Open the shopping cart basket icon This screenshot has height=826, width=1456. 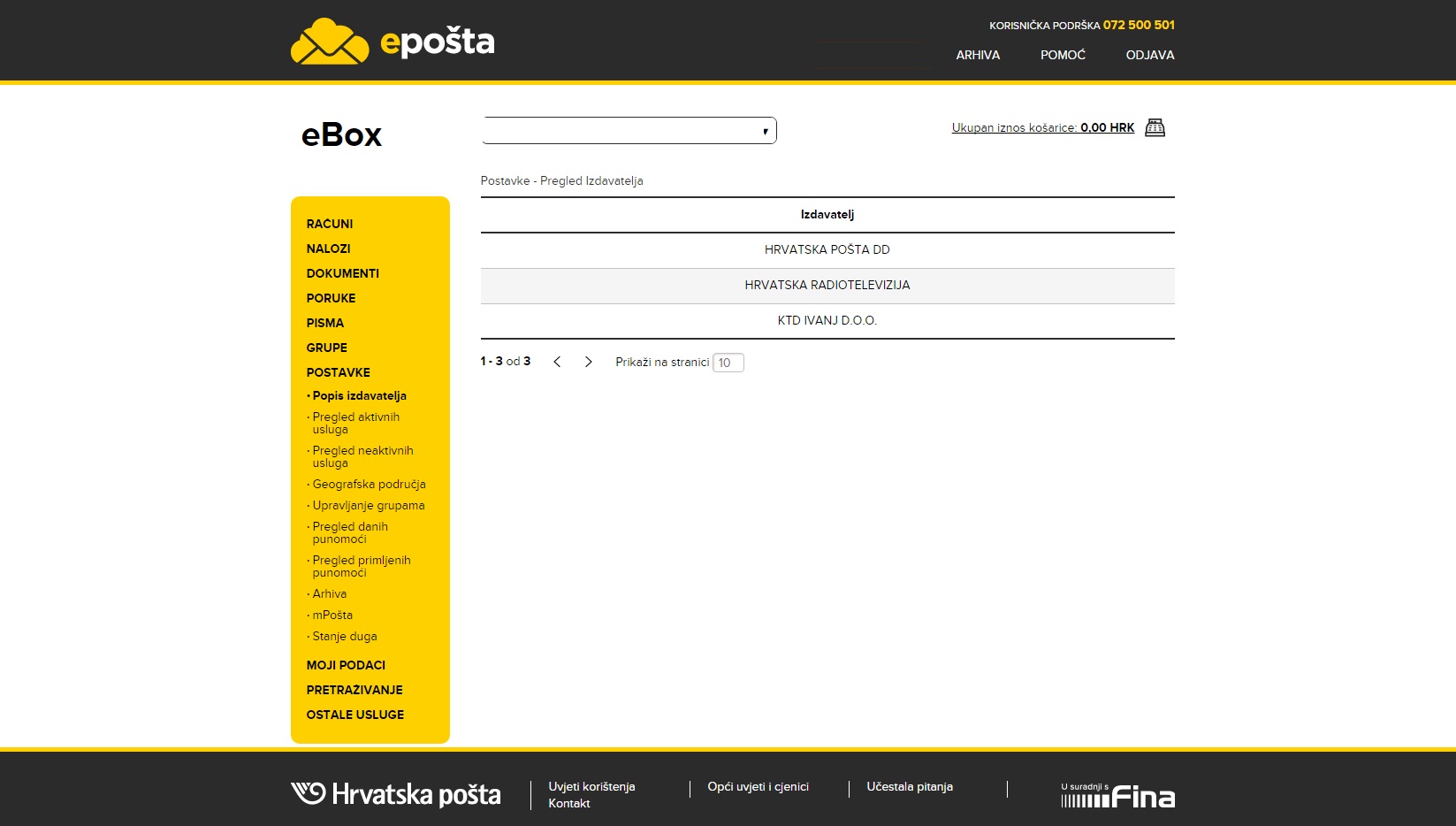[x=1155, y=128]
